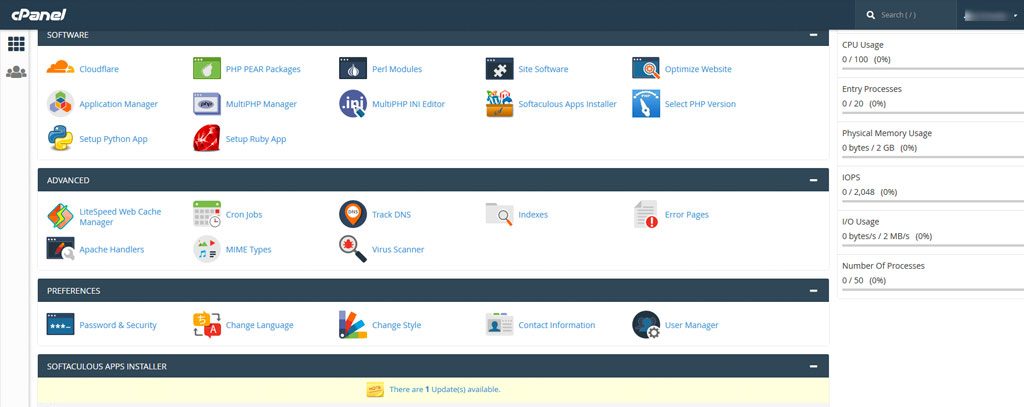Collapse the Preferences section
Viewport: 1024px width, 407px height.
click(x=814, y=291)
